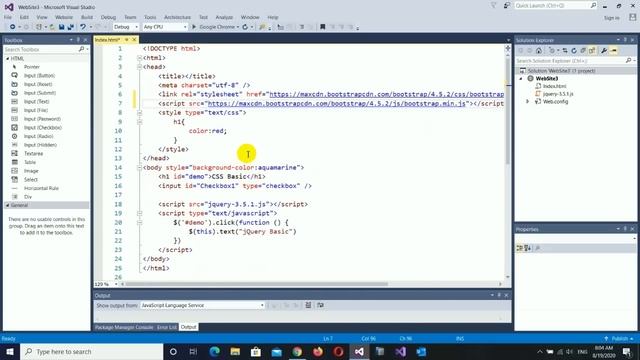Click the Windows search box on taskbar
The width and height of the screenshot is (640, 360).
91,351
